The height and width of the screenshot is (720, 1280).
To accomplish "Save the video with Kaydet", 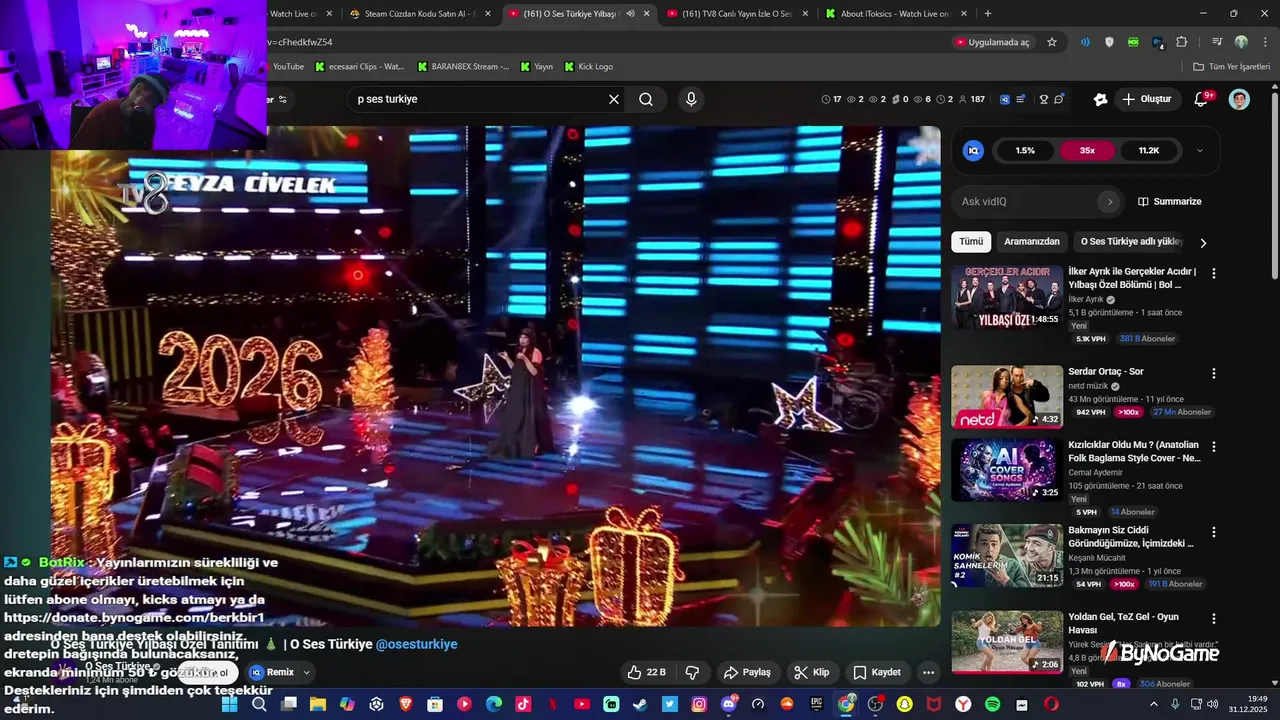I will (x=877, y=672).
